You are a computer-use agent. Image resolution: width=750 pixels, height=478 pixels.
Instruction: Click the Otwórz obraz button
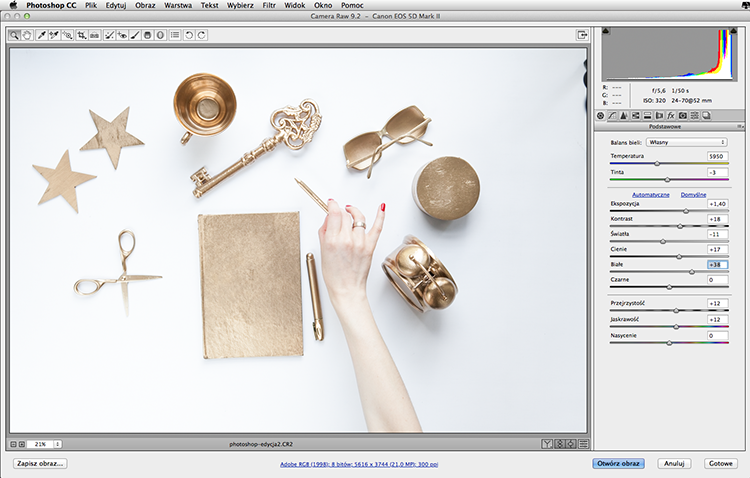pos(618,463)
